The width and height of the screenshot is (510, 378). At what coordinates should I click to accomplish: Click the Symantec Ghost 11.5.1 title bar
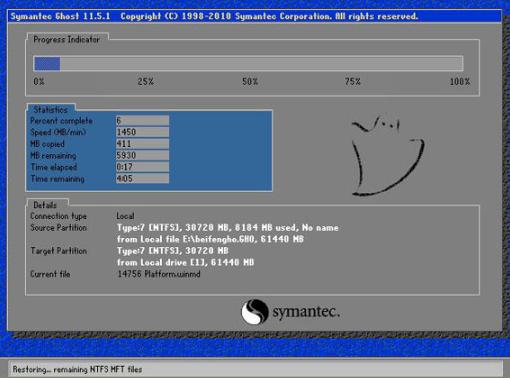point(255,16)
